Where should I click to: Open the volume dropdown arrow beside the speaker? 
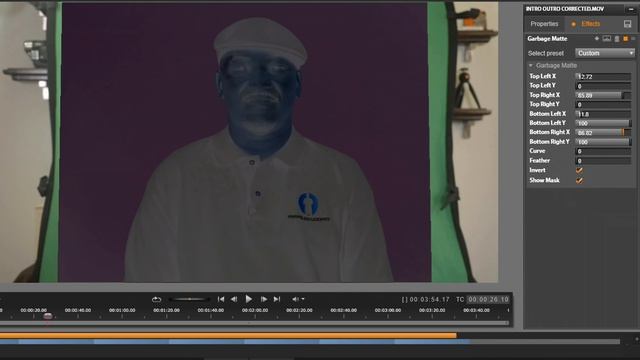click(303, 299)
